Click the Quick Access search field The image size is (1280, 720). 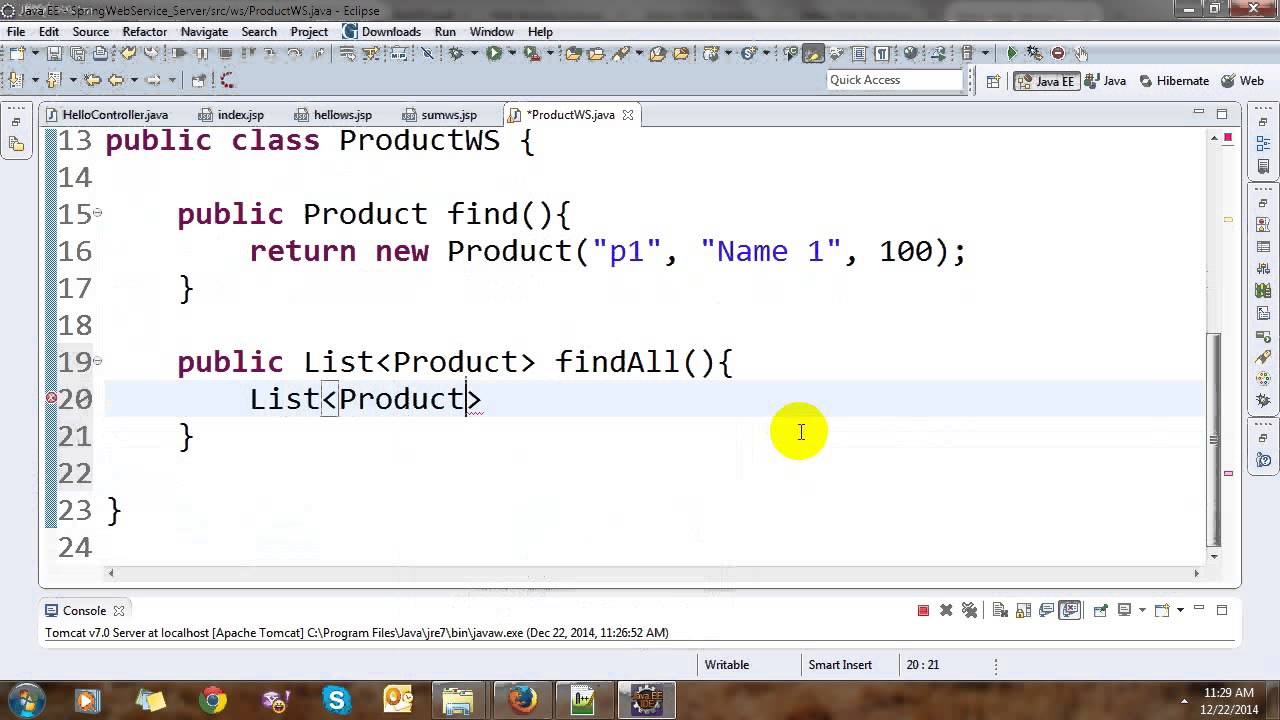894,80
